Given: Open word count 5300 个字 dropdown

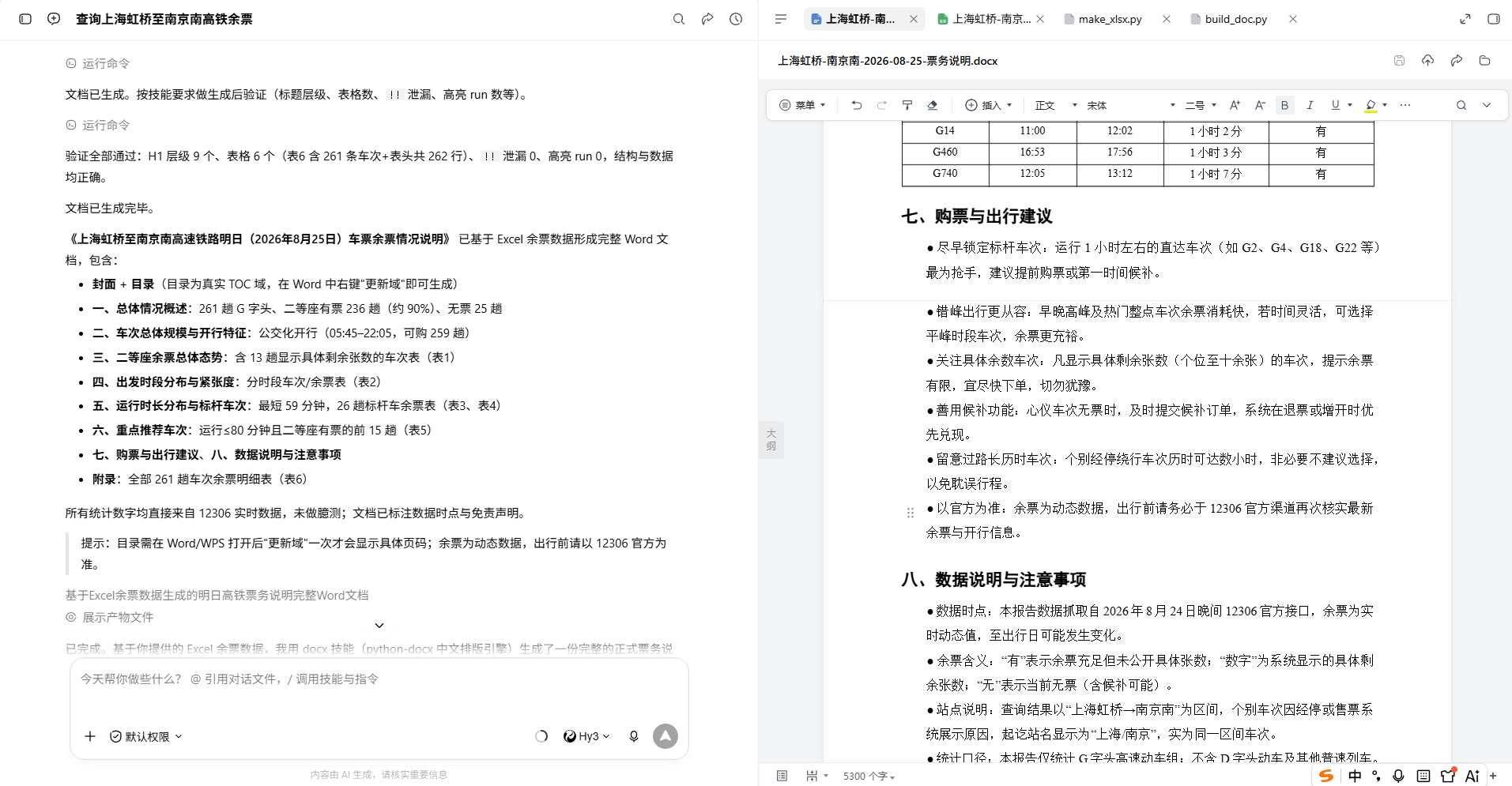Looking at the screenshot, I should coord(869,776).
